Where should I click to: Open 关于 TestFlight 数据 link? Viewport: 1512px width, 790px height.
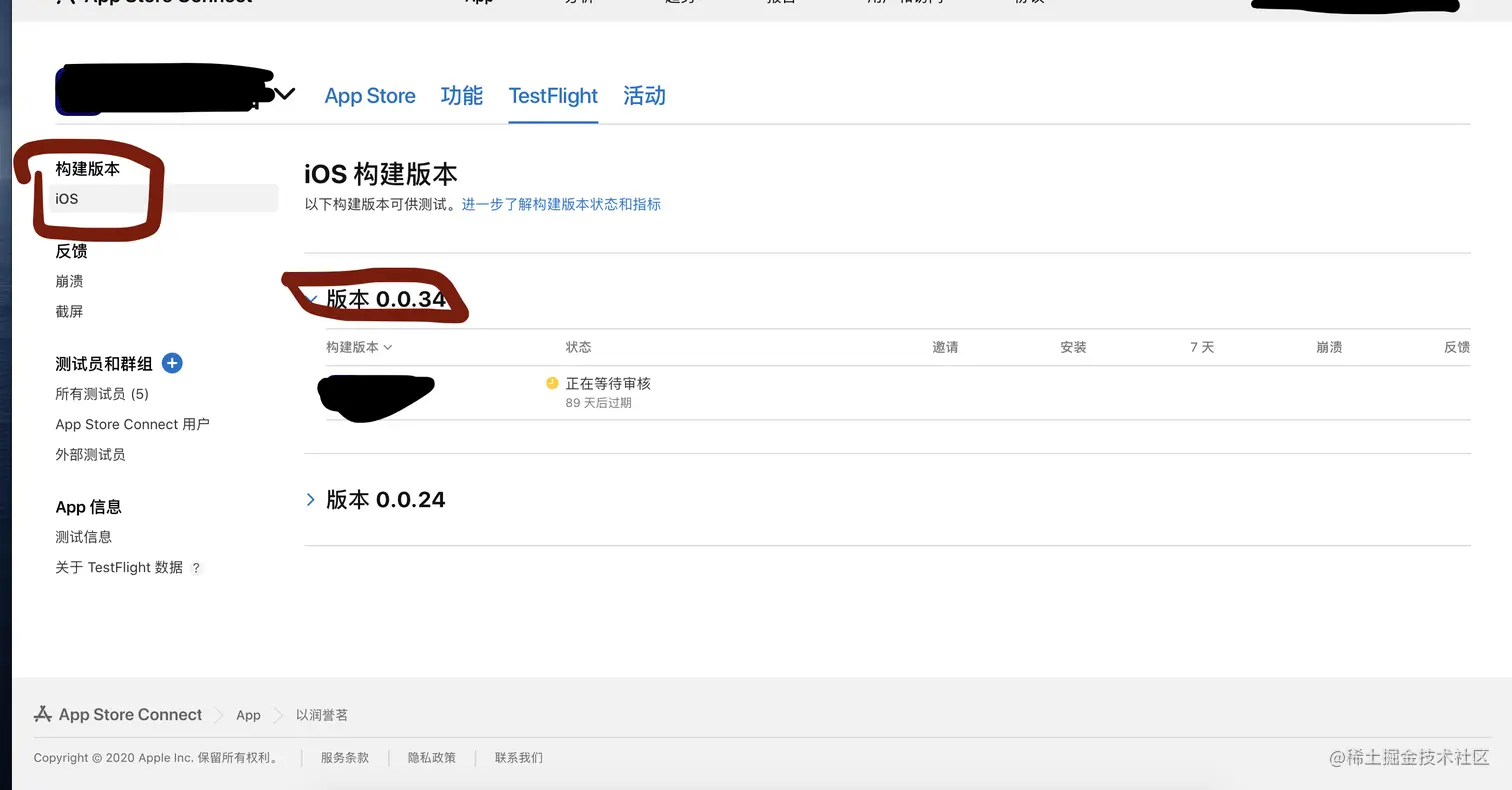tap(119, 567)
